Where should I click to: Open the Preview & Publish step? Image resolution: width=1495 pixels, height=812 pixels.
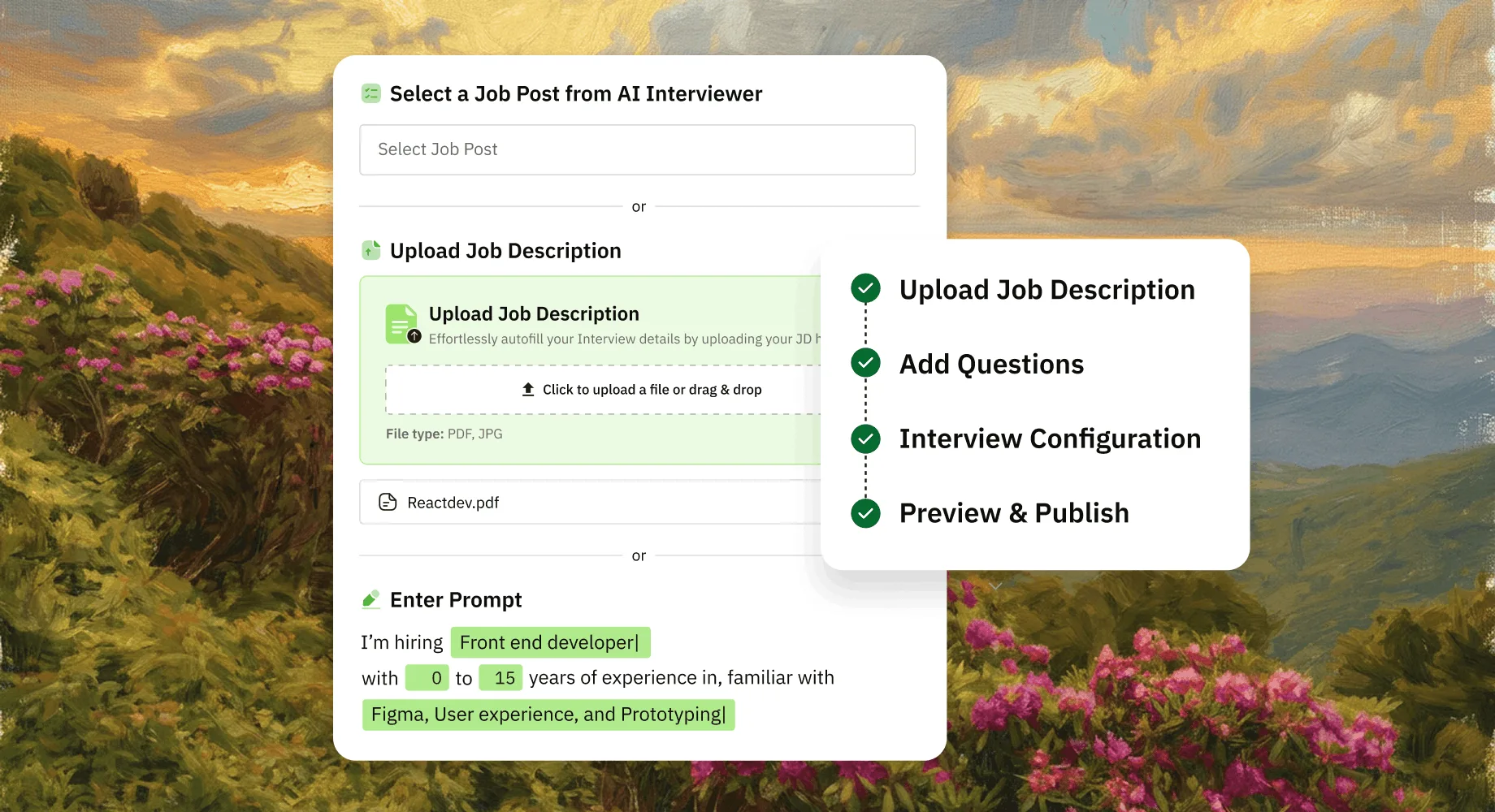1014,513
